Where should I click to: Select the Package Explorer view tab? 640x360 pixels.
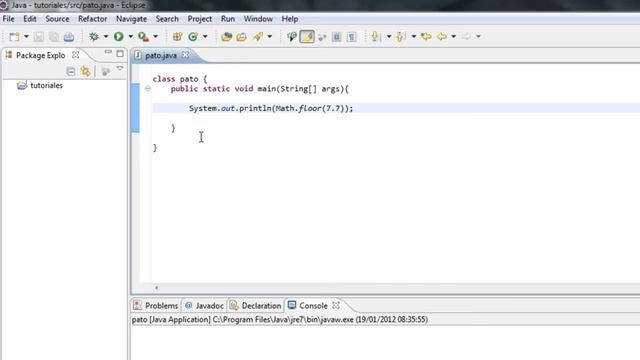pos(40,55)
